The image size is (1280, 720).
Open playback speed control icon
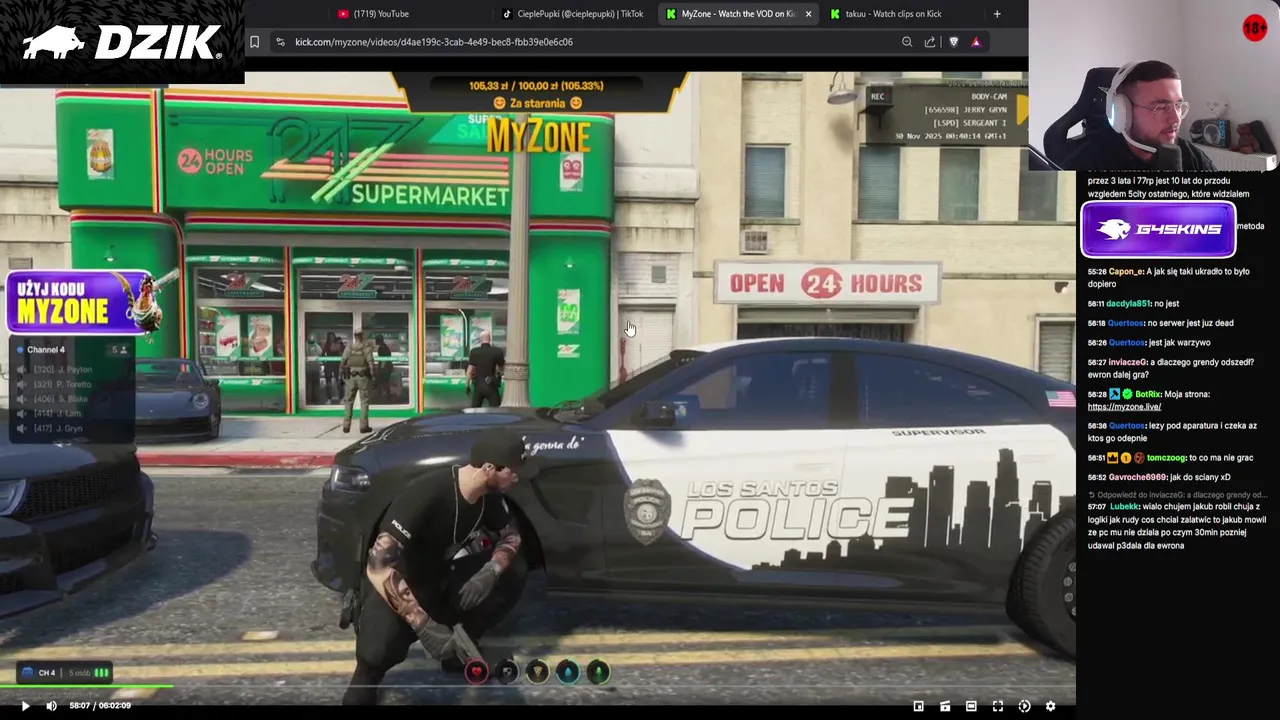1024,706
